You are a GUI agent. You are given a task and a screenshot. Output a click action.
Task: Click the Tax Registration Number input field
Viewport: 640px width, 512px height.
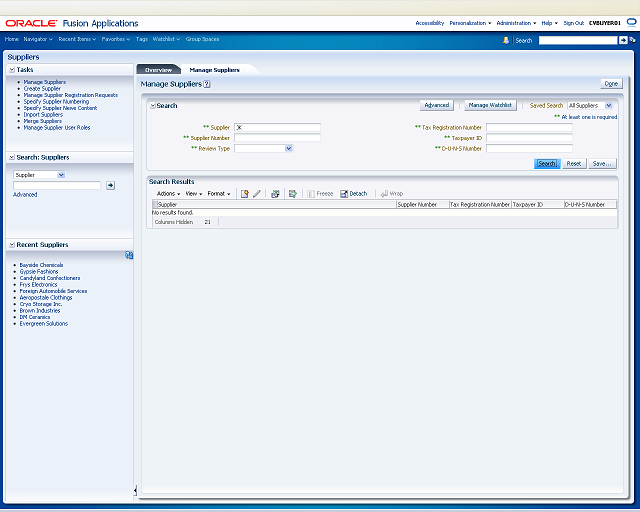[529, 127]
